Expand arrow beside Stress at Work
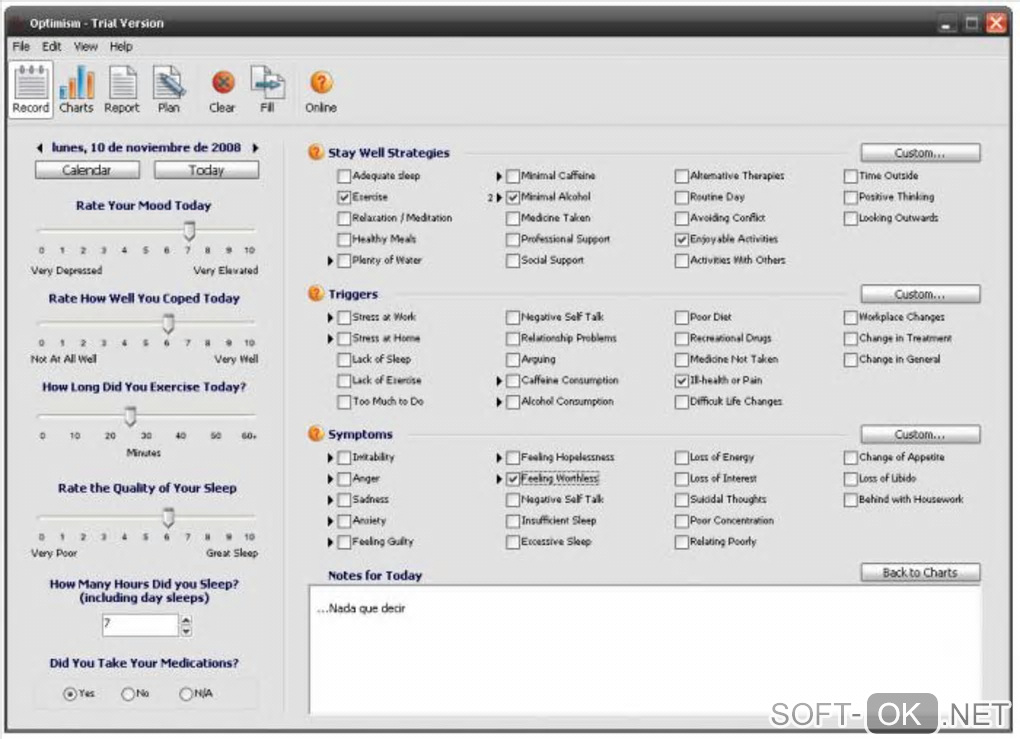This screenshot has height=739, width=1020. [330, 317]
